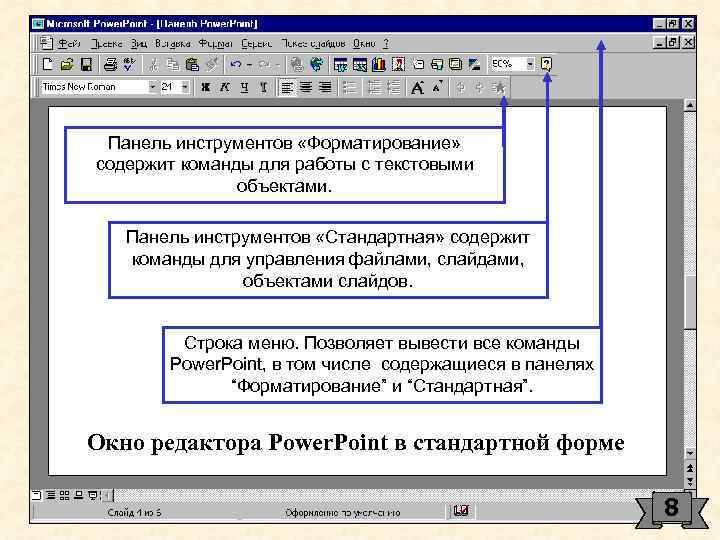
Task: Click the Increase Font Size large A
Action: 417,87
